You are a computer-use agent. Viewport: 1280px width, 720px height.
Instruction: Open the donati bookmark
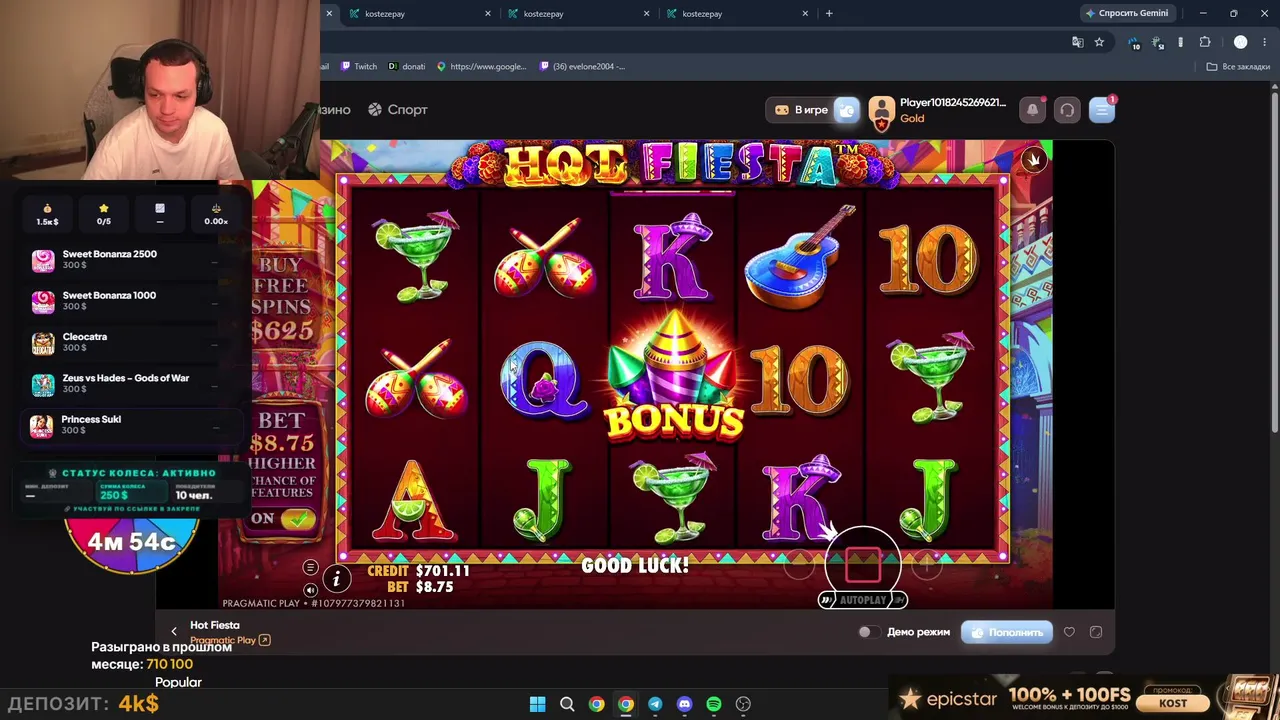tap(406, 67)
